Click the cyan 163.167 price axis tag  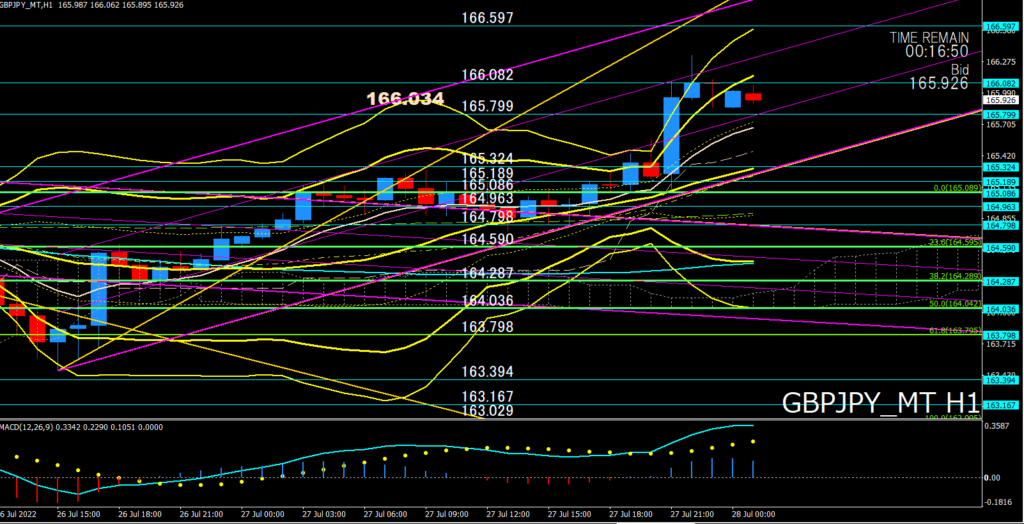tap(999, 405)
